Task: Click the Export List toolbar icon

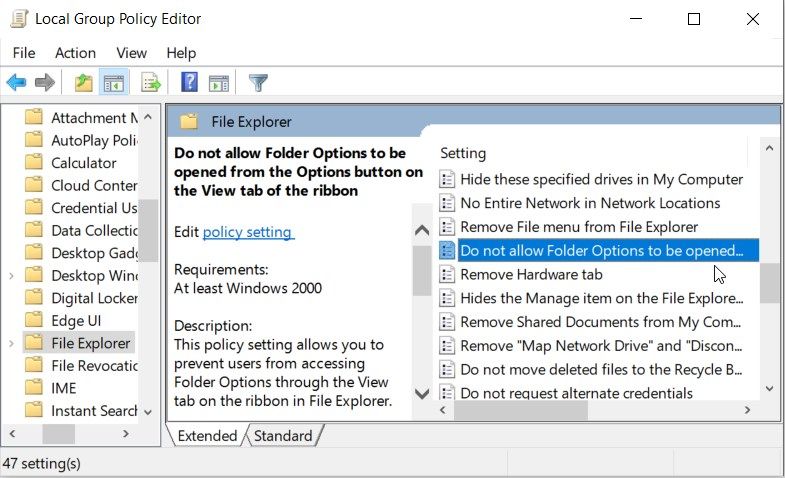Action: [151, 82]
